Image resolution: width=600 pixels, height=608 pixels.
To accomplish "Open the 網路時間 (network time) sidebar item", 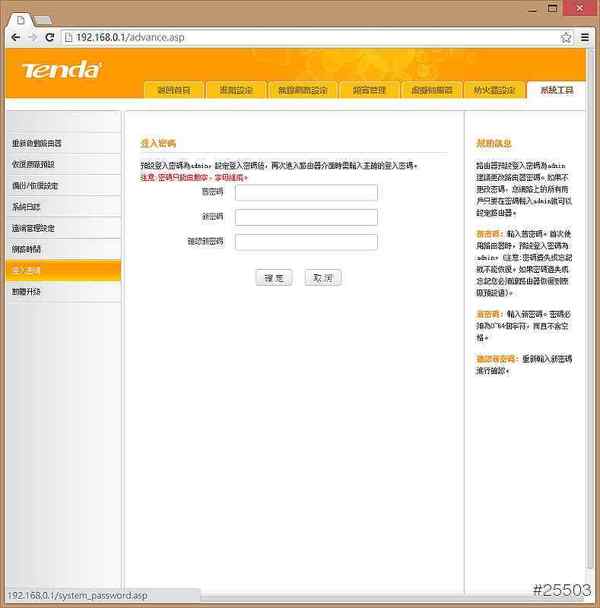I will [64, 249].
